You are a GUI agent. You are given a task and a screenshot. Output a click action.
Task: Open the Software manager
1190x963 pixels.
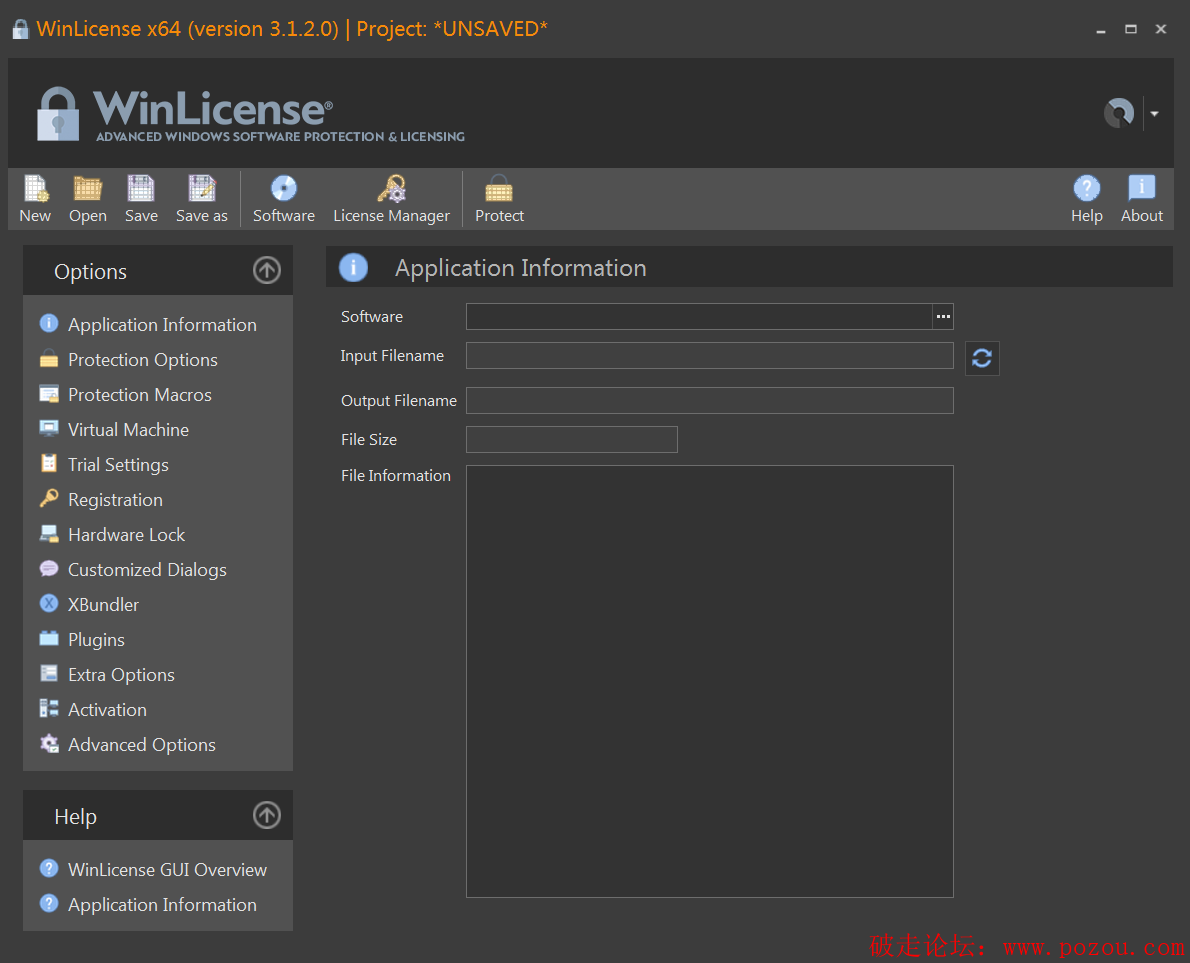click(284, 199)
